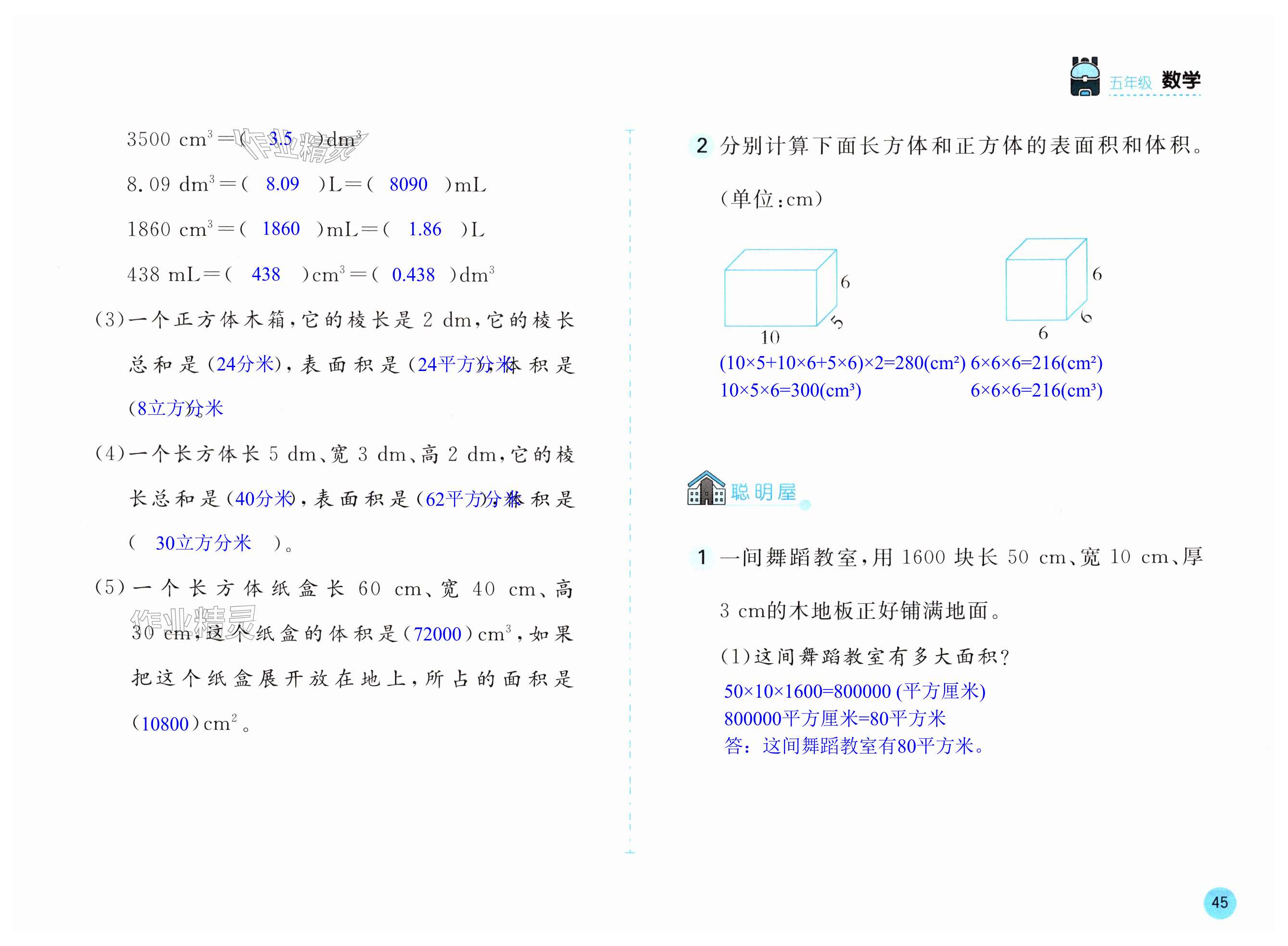Click the answer 1.86 in the L blank

click(x=425, y=230)
